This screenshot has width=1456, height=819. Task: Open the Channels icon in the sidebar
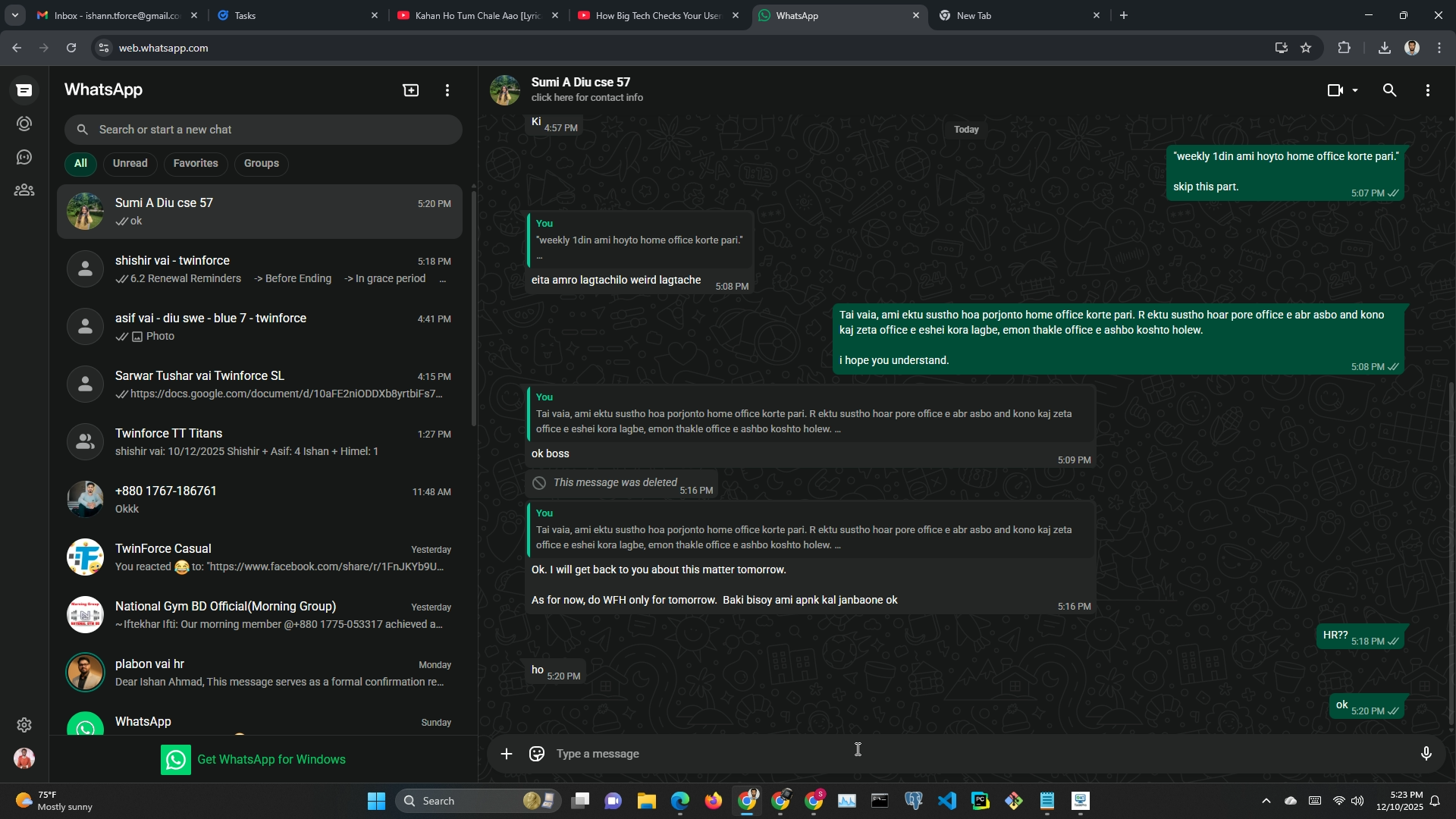pos(24,157)
